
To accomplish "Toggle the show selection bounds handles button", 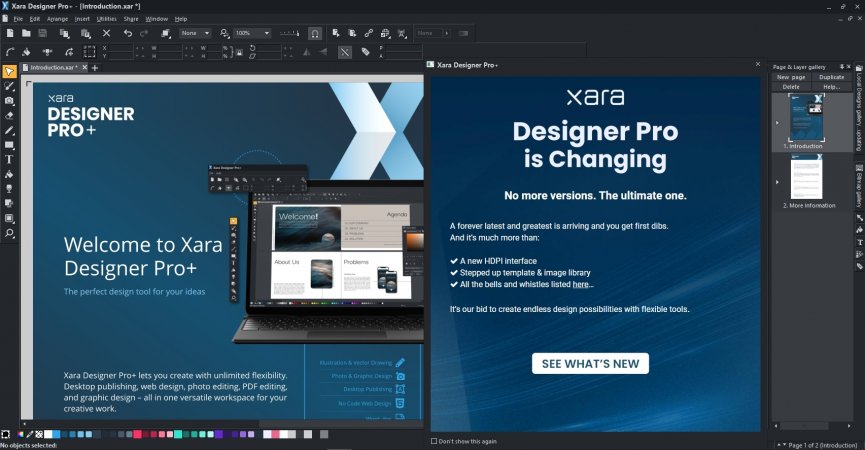I will pyautogui.click(x=89, y=52).
